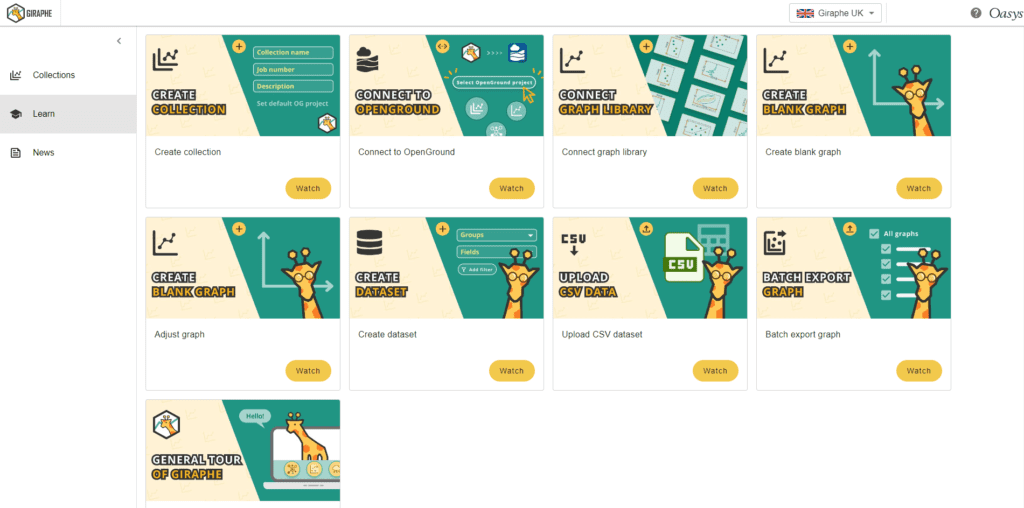Viewport: 1024px width, 508px height.
Task: Click the plus icon on Connect Graph Library thumbnail
Action: (x=646, y=46)
